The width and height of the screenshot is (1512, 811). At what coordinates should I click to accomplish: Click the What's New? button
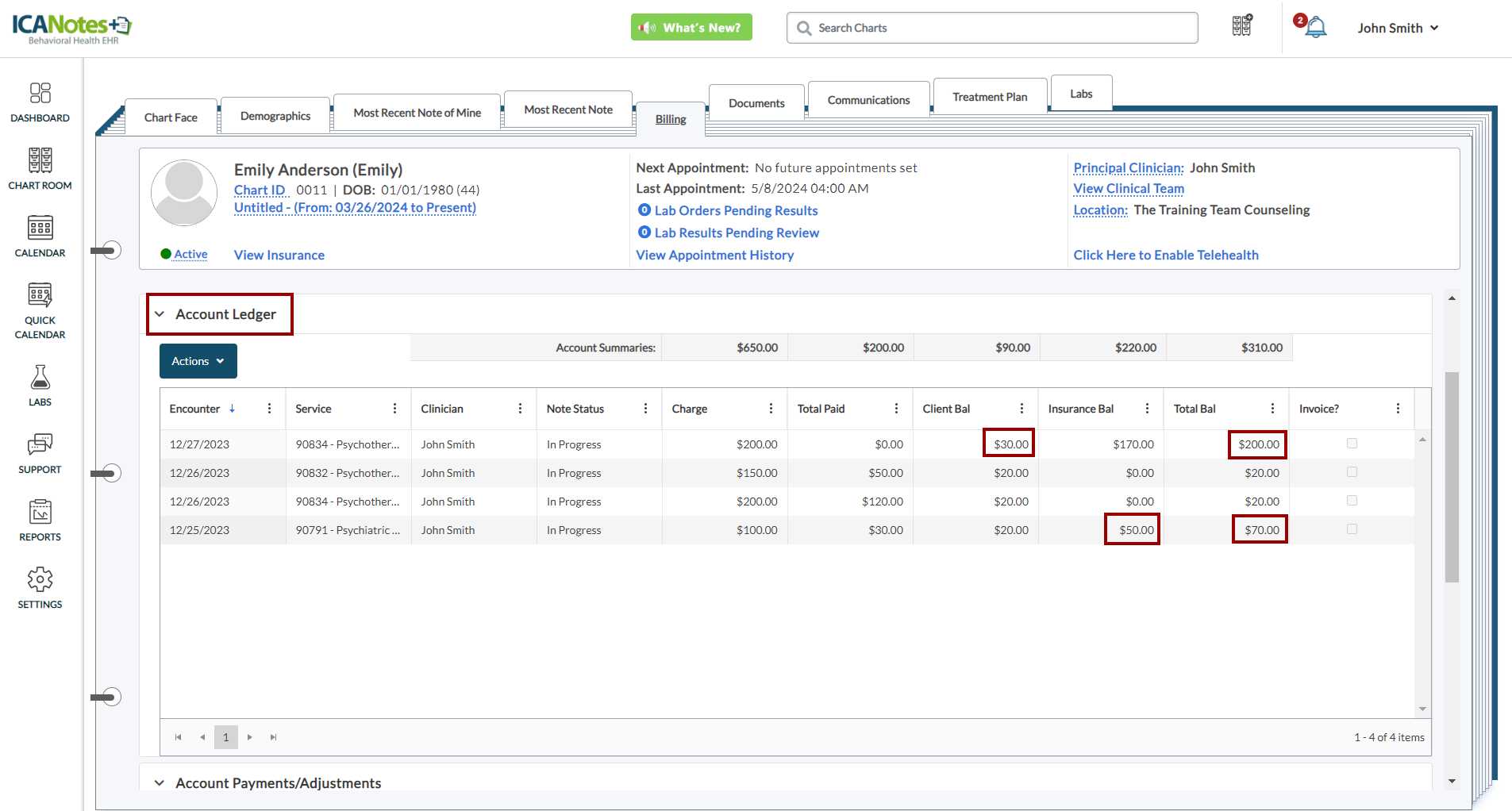pyautogui.click(x=691, y=28)
